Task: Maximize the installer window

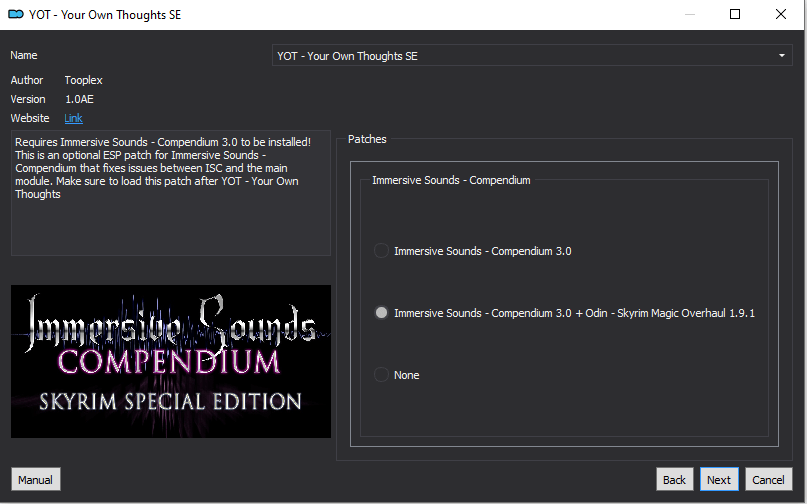Action: coord(735,14)
